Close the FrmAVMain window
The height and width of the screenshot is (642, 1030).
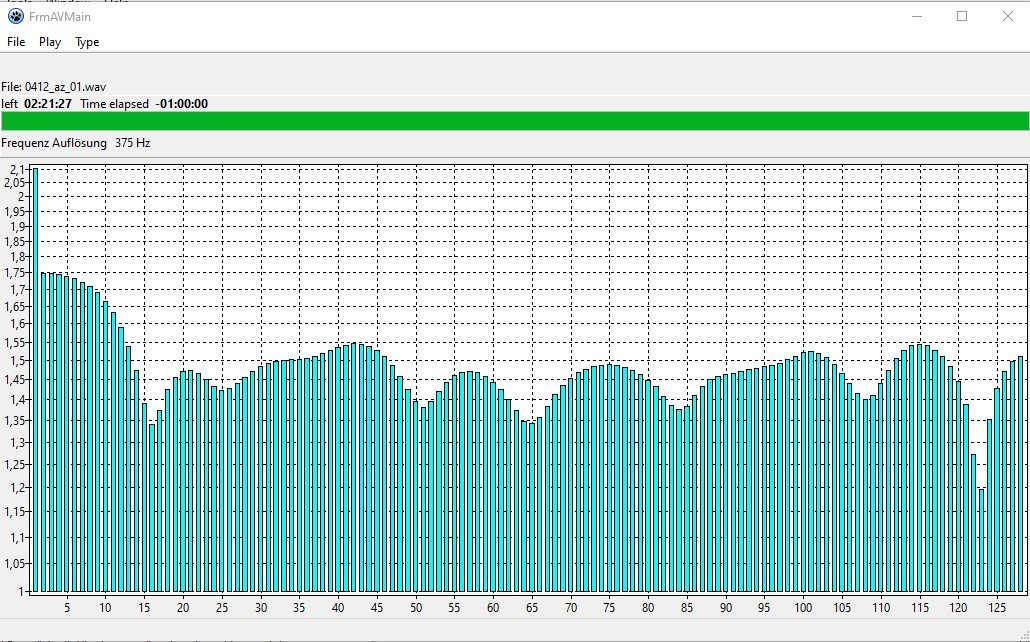pyautogui.click(x=1008, y=16)
